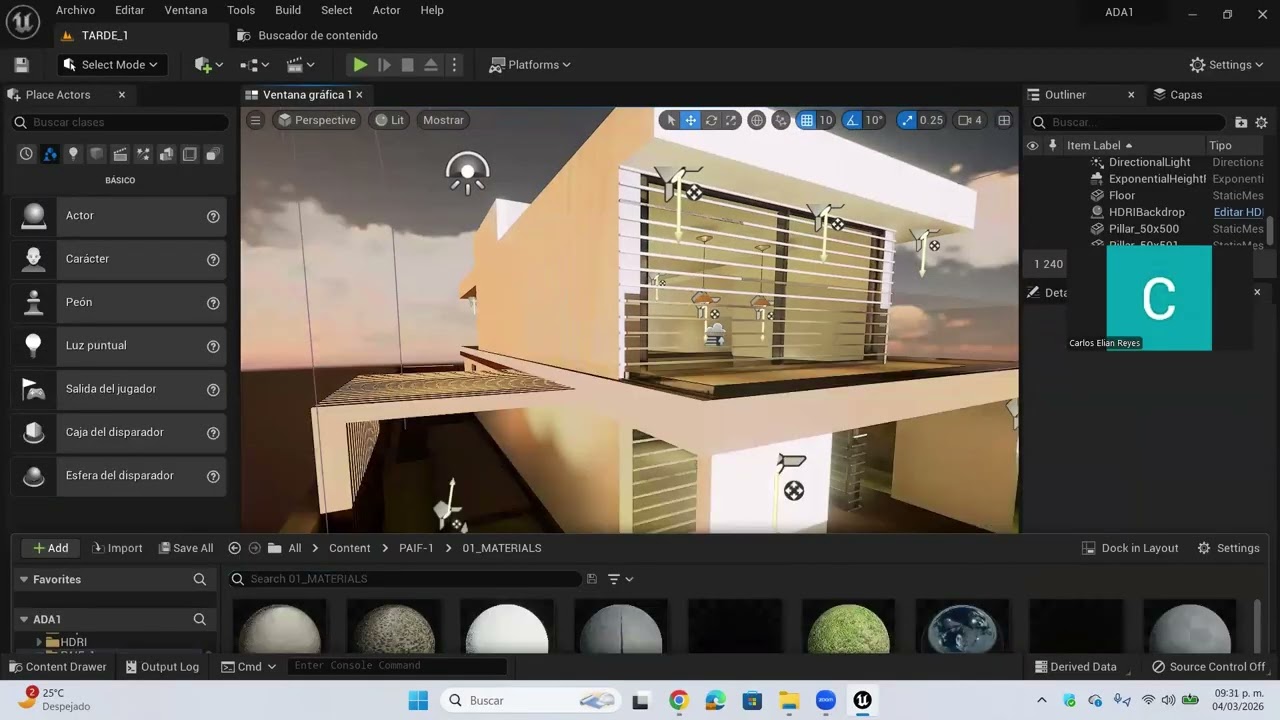Image resolution: width=1280 pixels, height=720 pixels.
Task: Toggle grid snapping icon
Action: pyautogui.click(x=806, y=120)
